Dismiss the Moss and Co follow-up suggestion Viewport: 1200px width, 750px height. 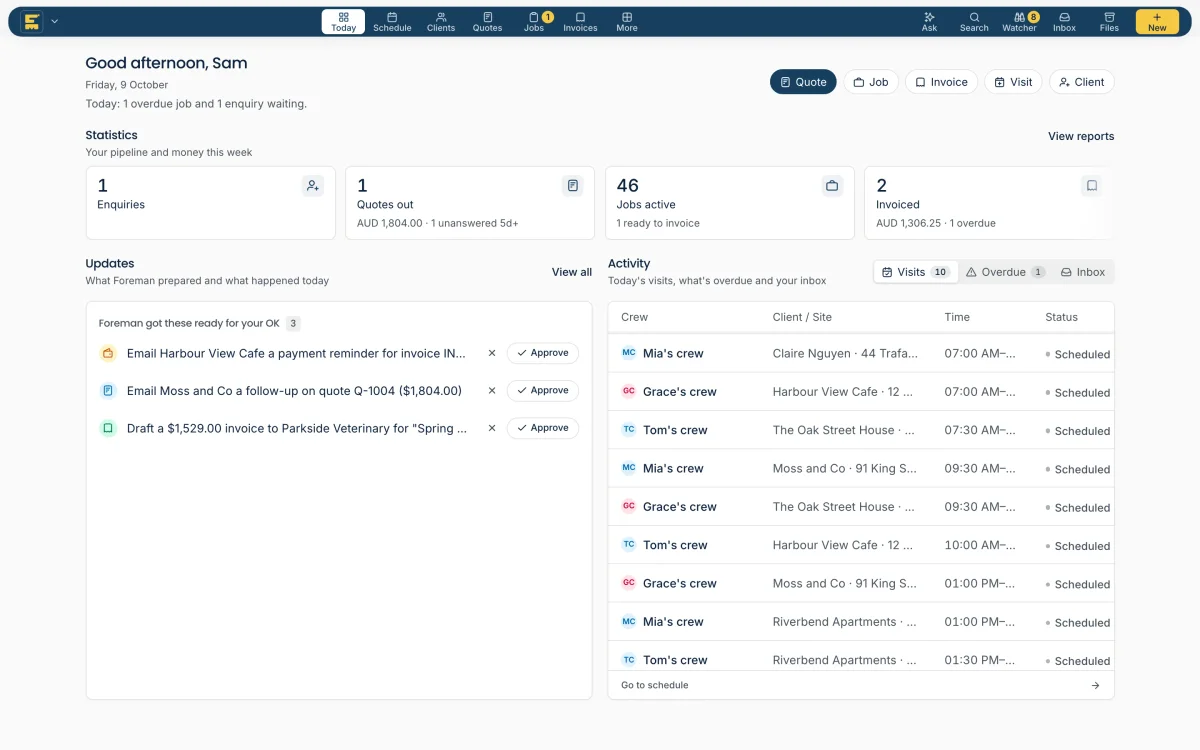click(x=491, y=391)
